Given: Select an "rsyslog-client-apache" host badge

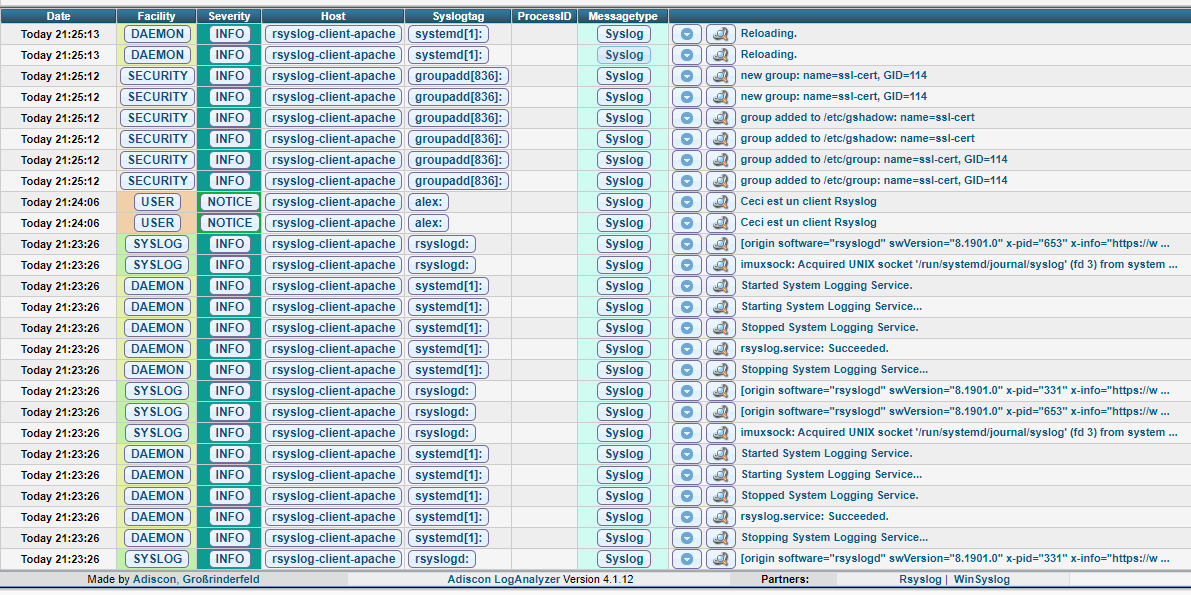Looking at the screenshot, I should tap(333, 34).
